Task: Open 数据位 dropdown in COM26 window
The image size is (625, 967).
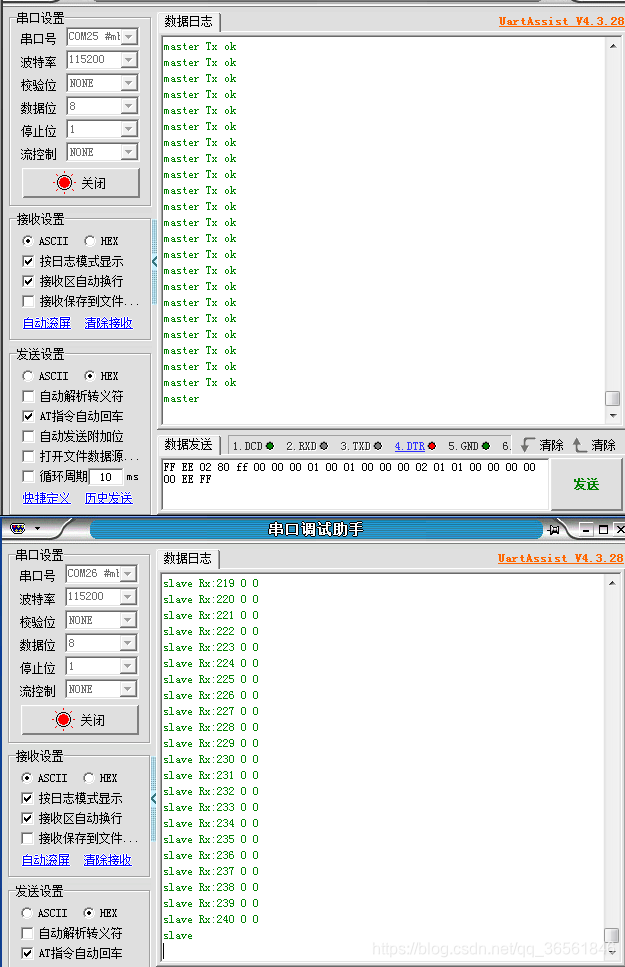Action: (x=127, y=643)
